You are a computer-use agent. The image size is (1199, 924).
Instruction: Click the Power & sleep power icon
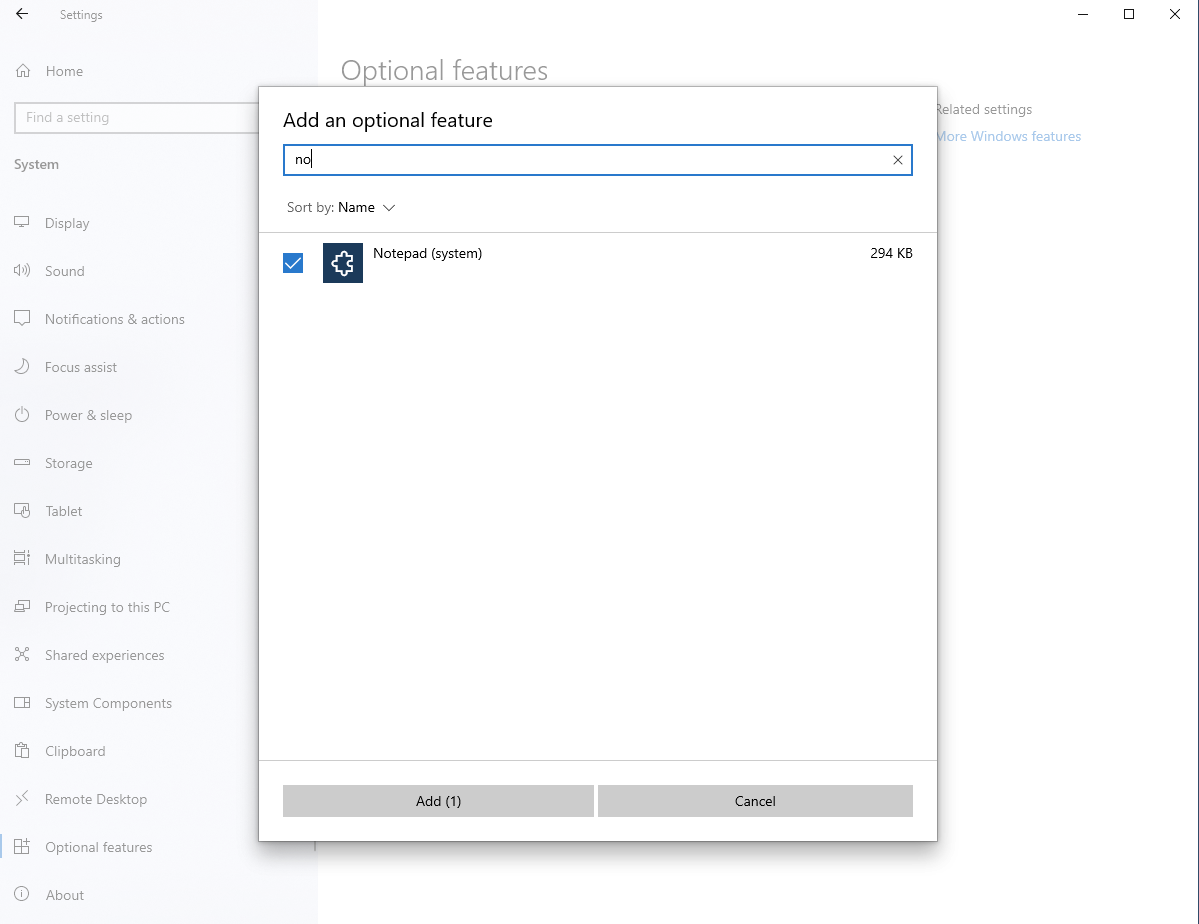22,415
